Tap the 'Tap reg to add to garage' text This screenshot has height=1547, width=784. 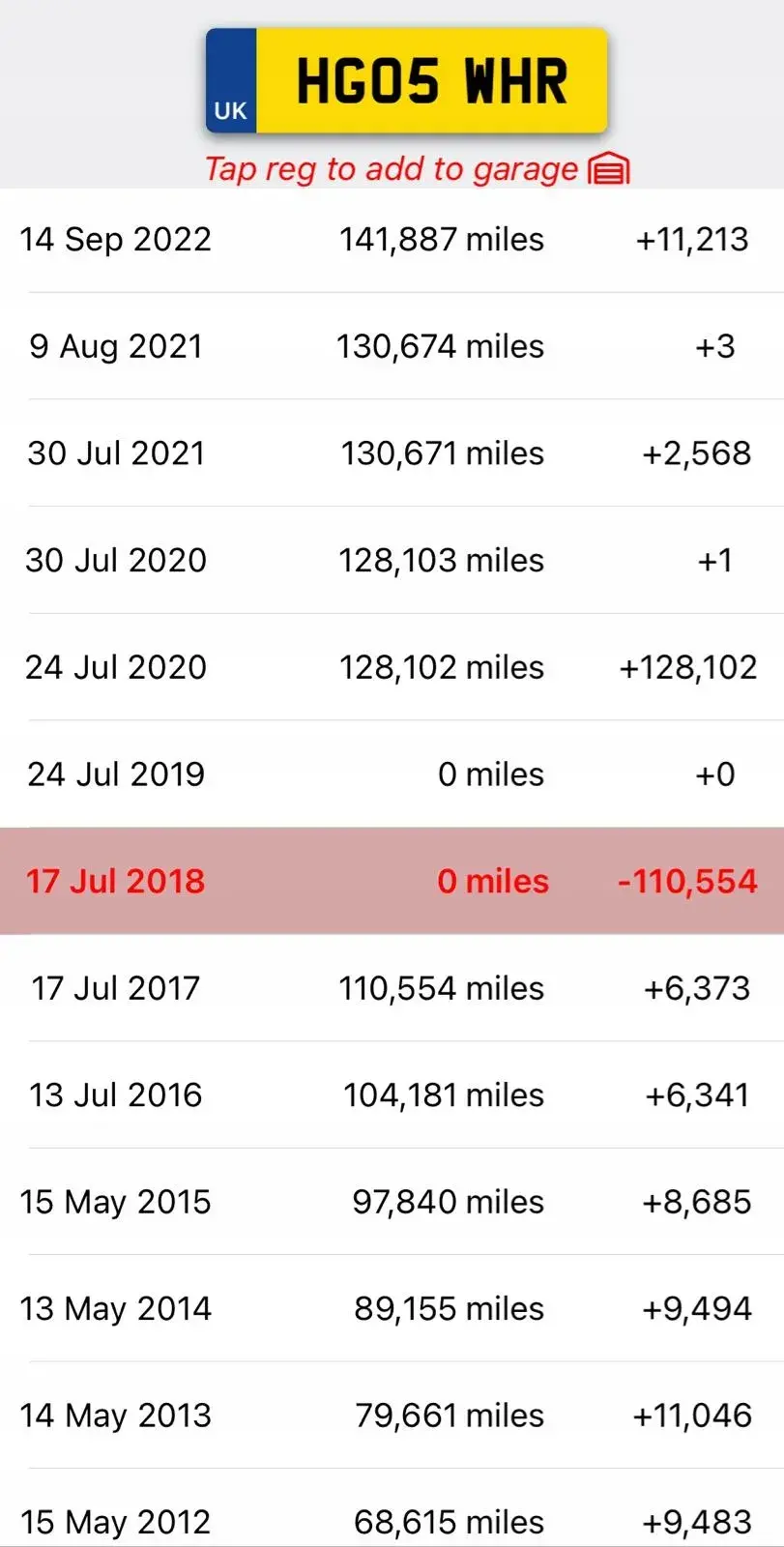[x=391, y=169]
